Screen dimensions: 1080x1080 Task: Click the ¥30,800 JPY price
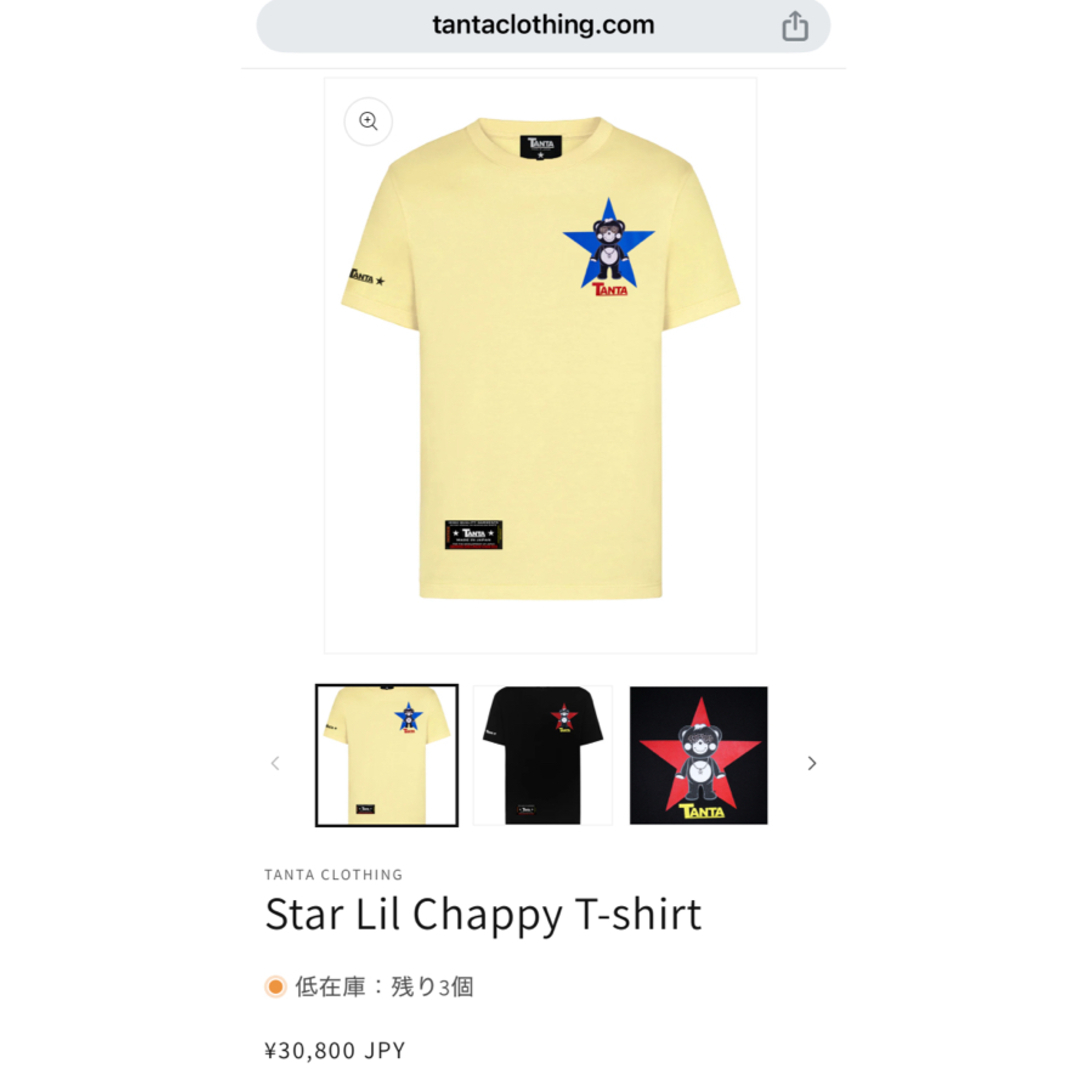point(335,1050)
